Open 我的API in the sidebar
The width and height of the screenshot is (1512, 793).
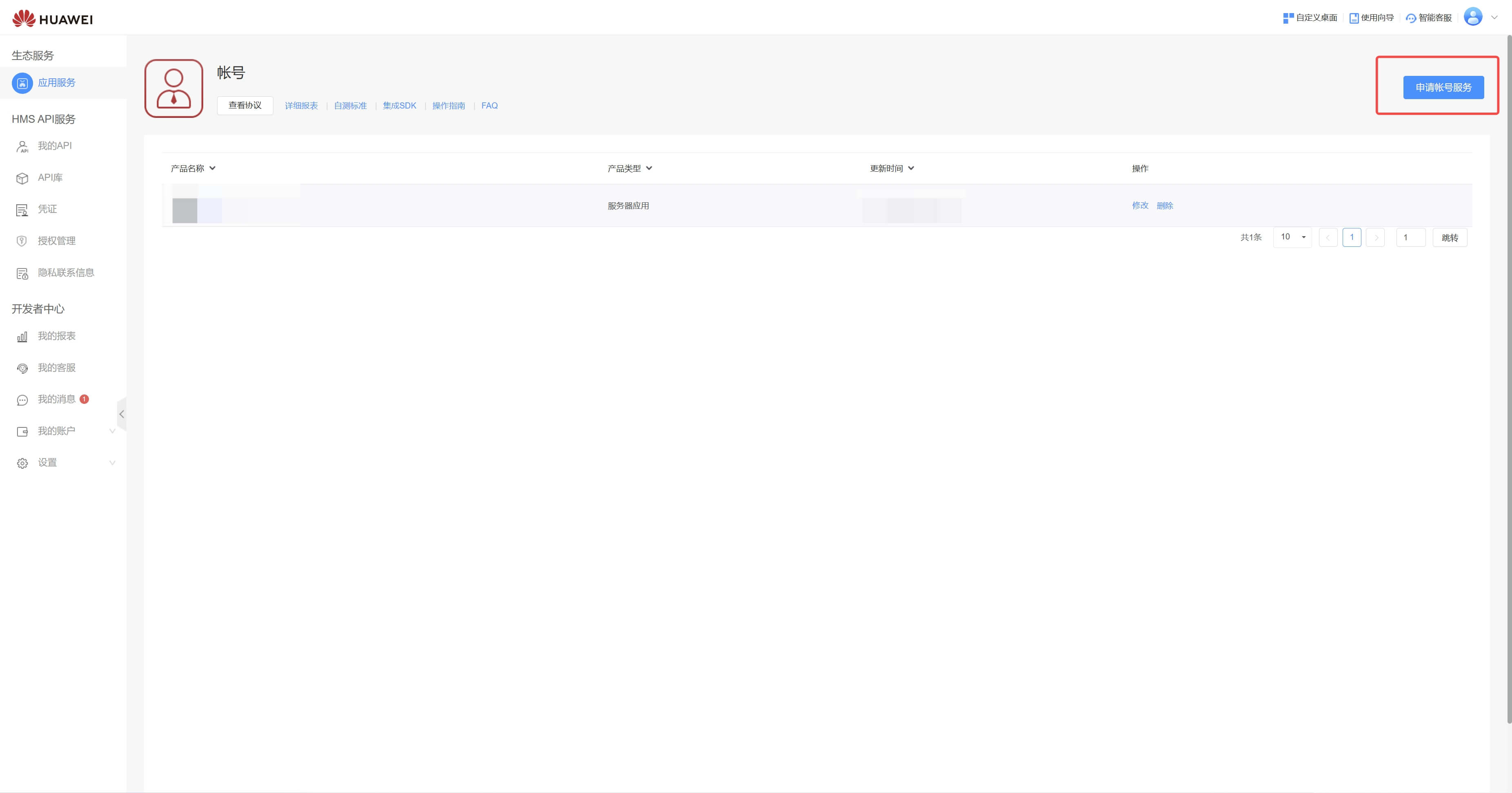pos(55,146)
